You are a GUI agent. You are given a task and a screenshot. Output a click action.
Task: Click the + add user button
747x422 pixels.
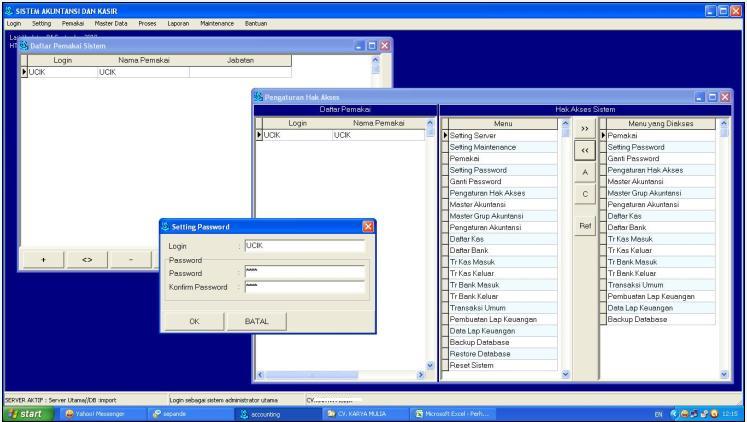[43, 259]
